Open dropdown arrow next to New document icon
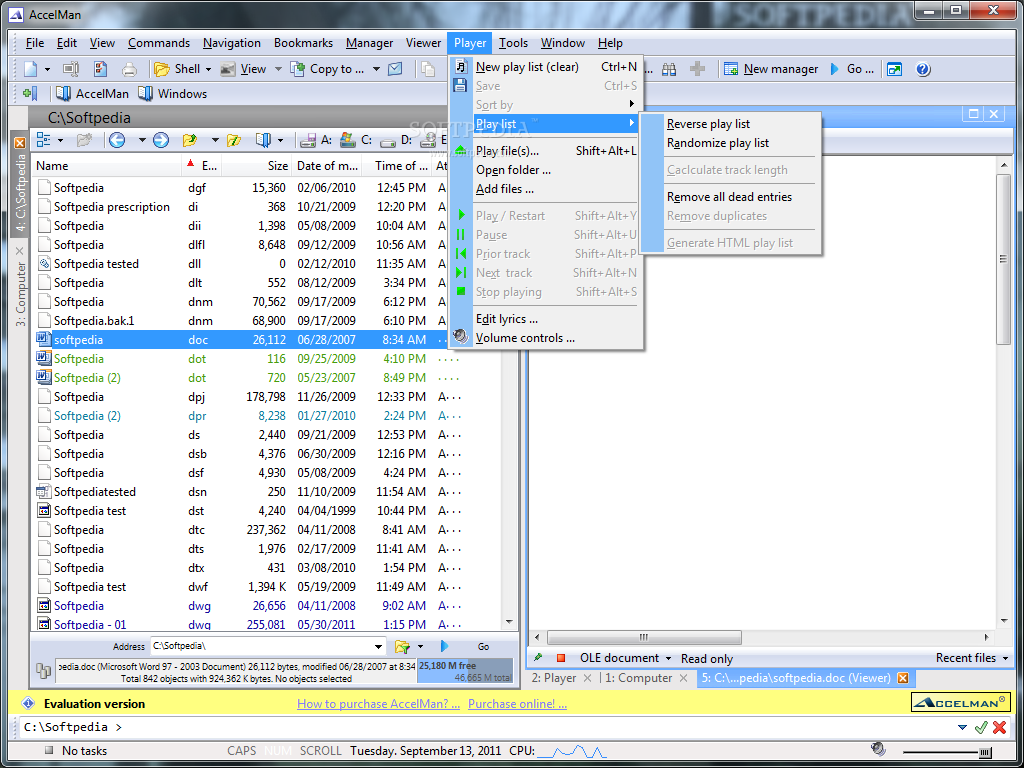 click(47, 69)
